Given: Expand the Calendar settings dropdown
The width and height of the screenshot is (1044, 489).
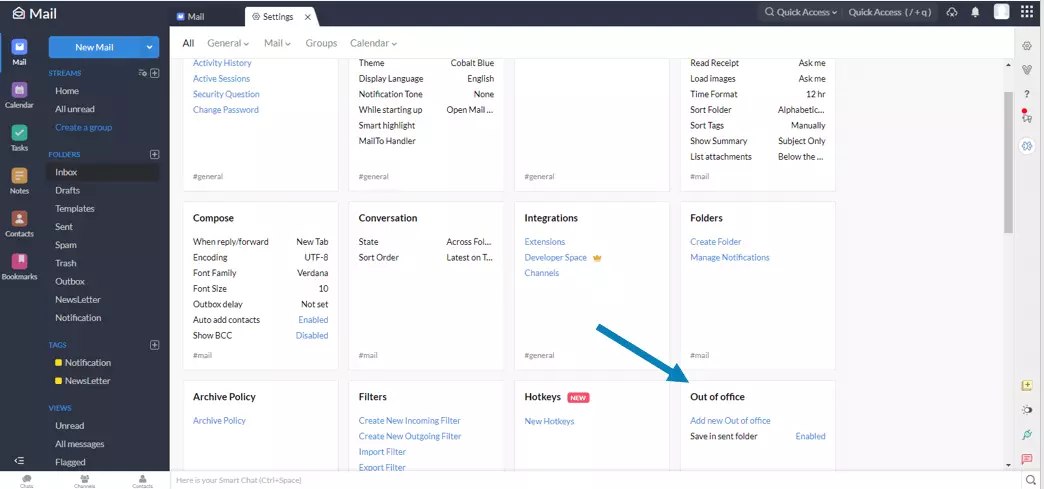Looking at the screenshot, I should point(373,44).
